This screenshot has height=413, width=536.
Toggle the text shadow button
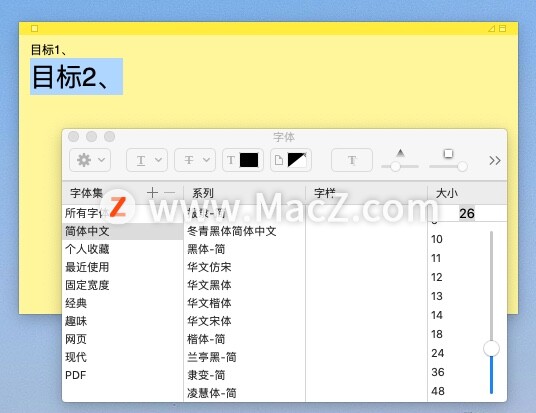click(x=352, y=160)
